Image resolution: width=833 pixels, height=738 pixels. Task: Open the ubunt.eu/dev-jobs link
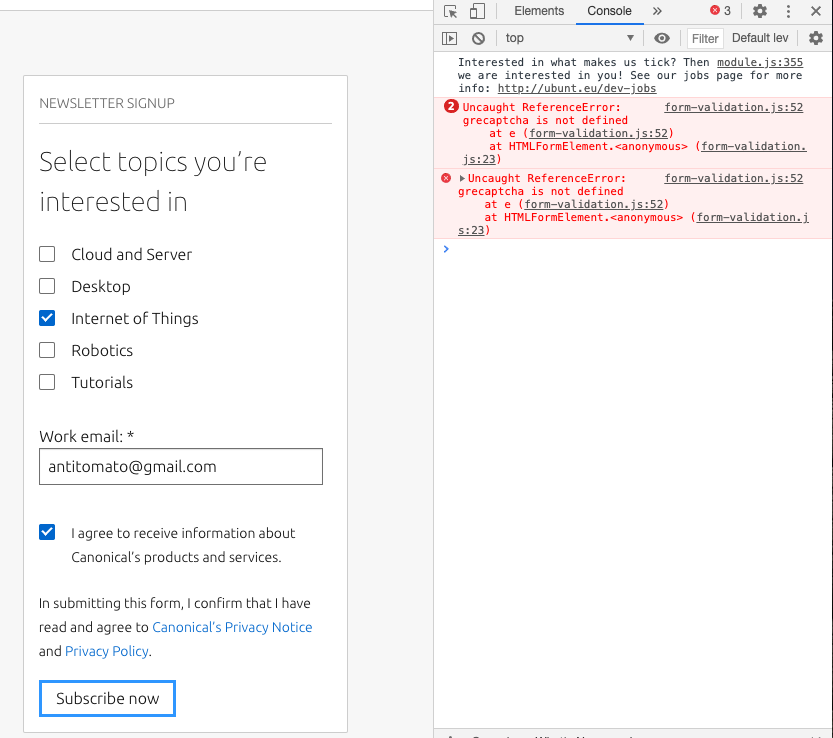coord(577,88)
